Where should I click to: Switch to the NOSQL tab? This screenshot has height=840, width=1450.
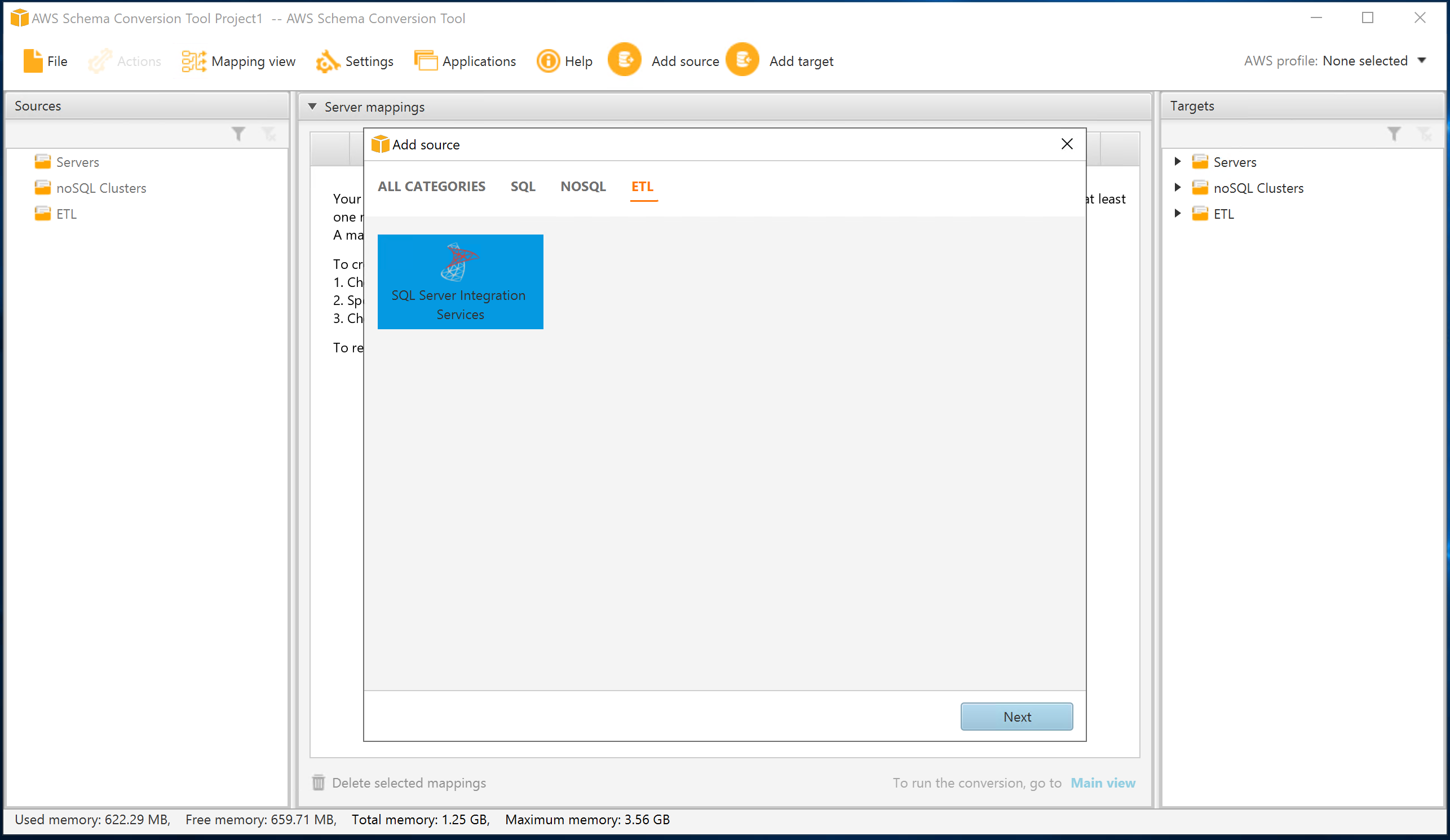582,187
